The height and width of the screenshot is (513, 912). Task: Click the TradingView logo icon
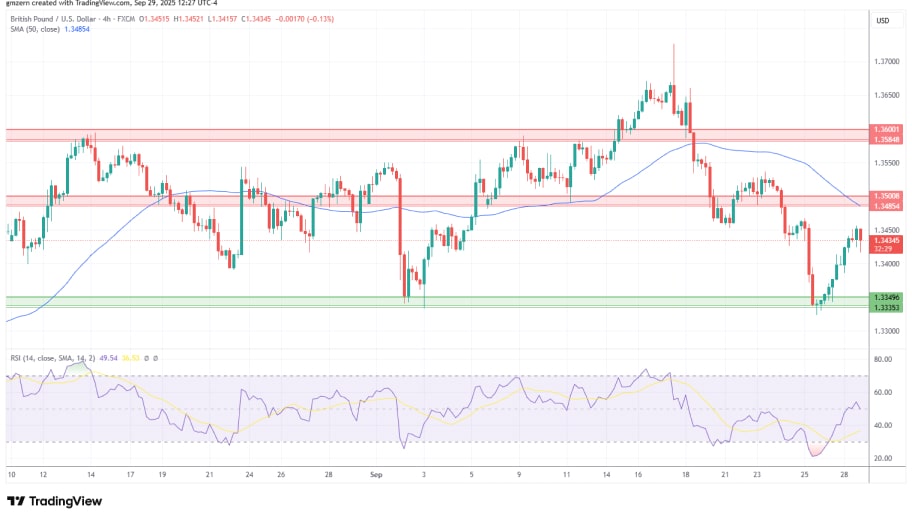[17, 501]
